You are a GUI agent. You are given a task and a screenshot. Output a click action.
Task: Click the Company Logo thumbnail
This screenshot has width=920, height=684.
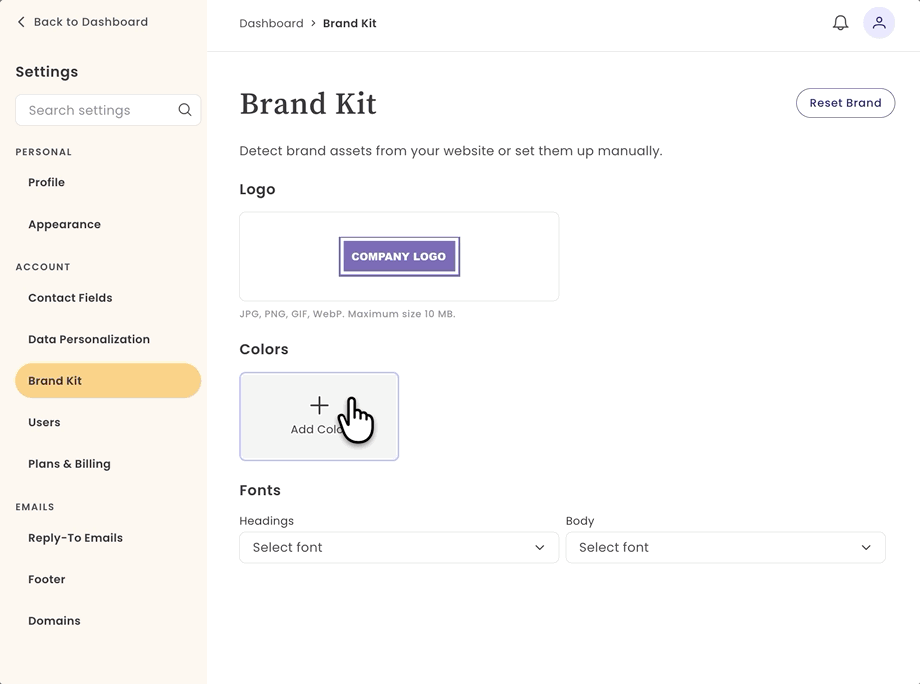coord(399,256)
